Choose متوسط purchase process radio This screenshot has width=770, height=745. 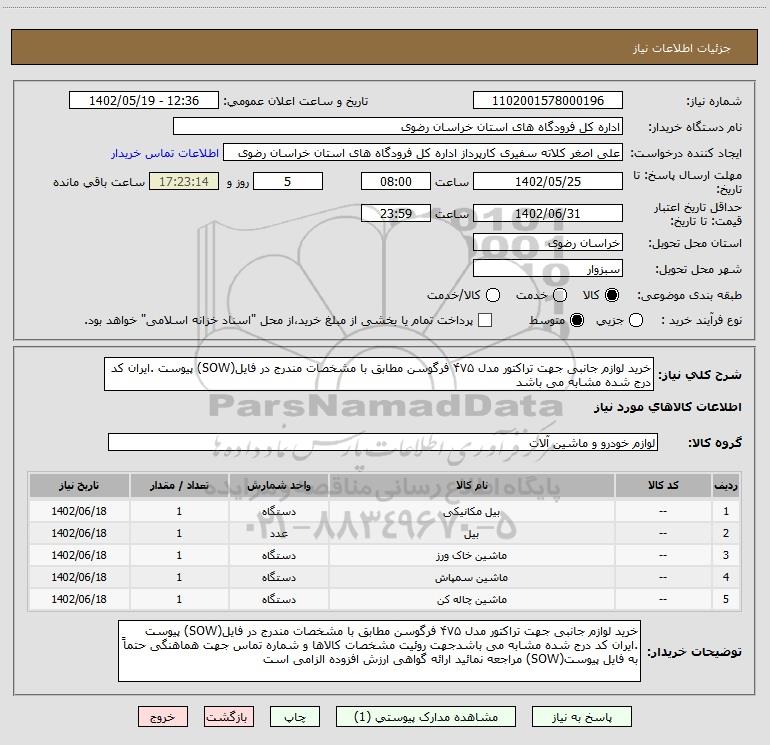pos(577,320)
